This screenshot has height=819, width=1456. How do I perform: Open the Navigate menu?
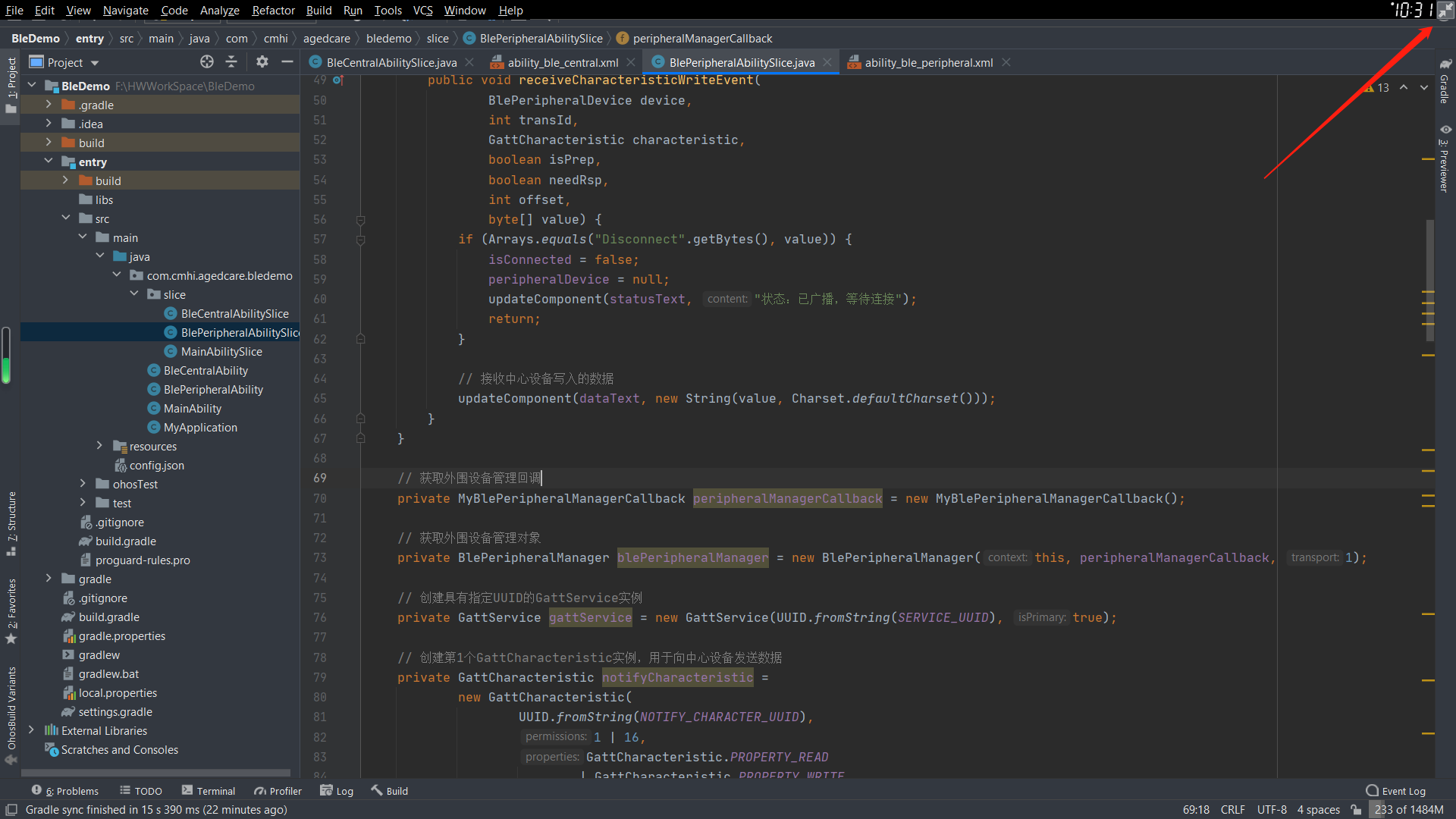(x=126, y=10)
